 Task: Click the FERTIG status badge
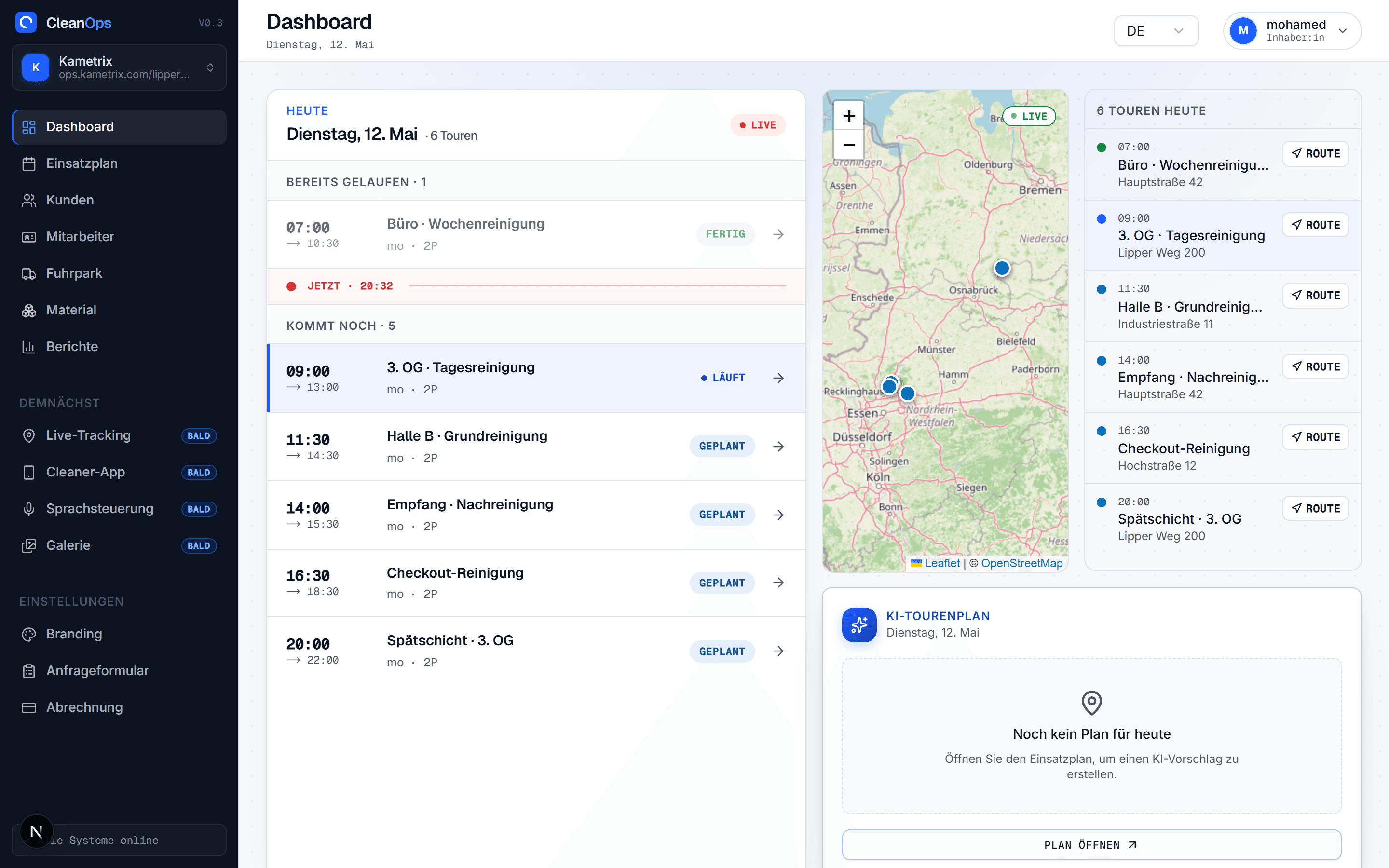tap(725, 234)
